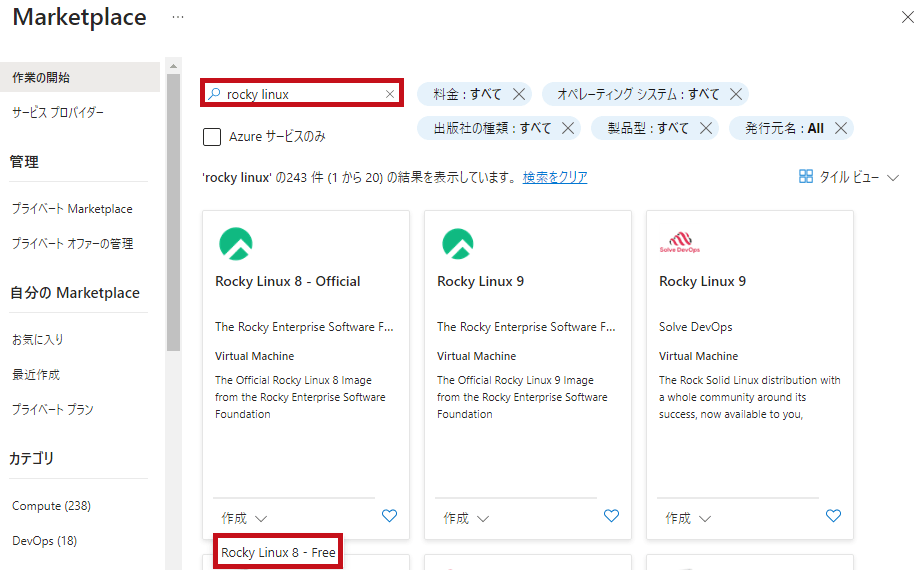Image resolution: width=919 pixels, height=570 pixels.
Task: Click the tile view grid icon
Action: click(806, 176)
